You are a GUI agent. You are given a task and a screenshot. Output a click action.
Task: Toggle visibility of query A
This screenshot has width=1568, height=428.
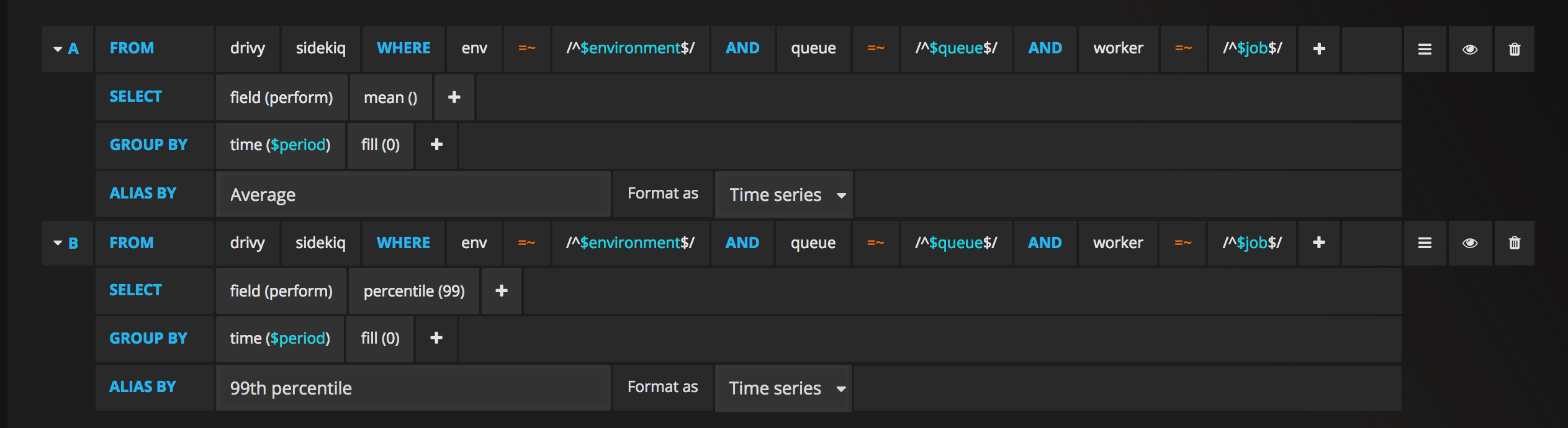coord(1470,49)
